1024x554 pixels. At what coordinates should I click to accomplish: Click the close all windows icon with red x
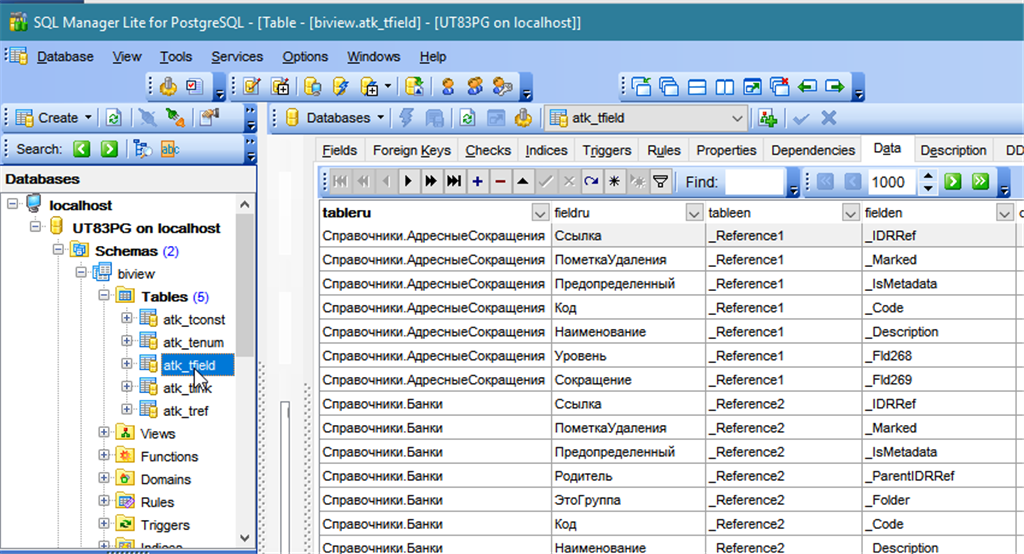click(x=779, y=86)
